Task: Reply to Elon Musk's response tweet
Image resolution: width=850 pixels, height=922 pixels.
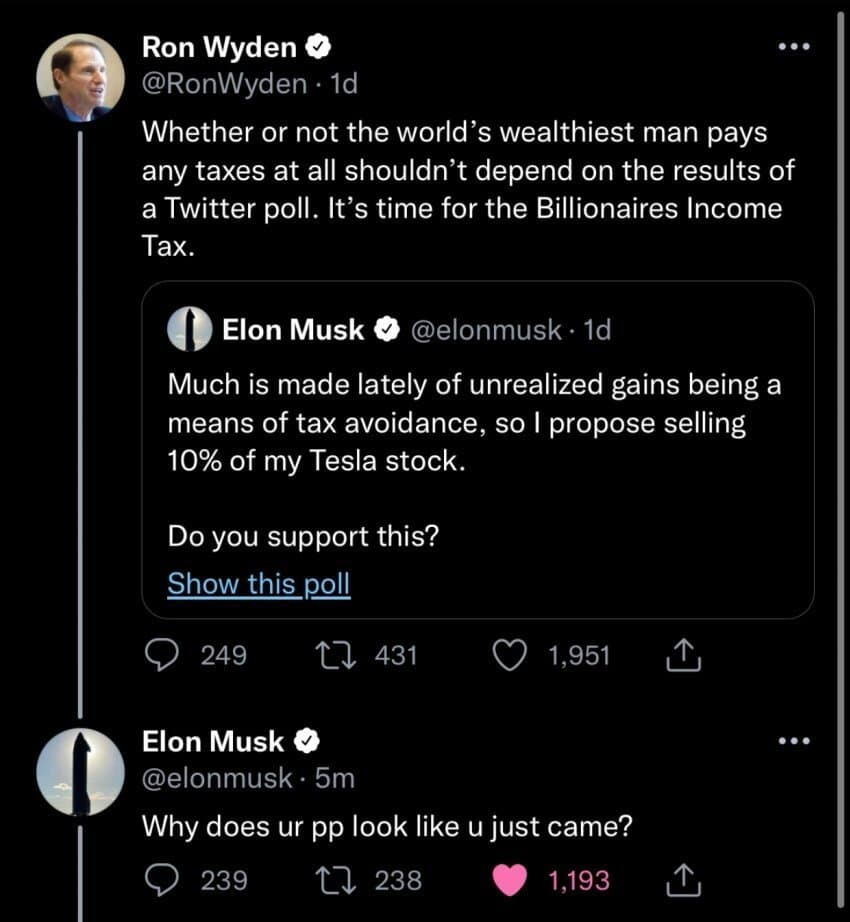Action: tap(162, 879)
